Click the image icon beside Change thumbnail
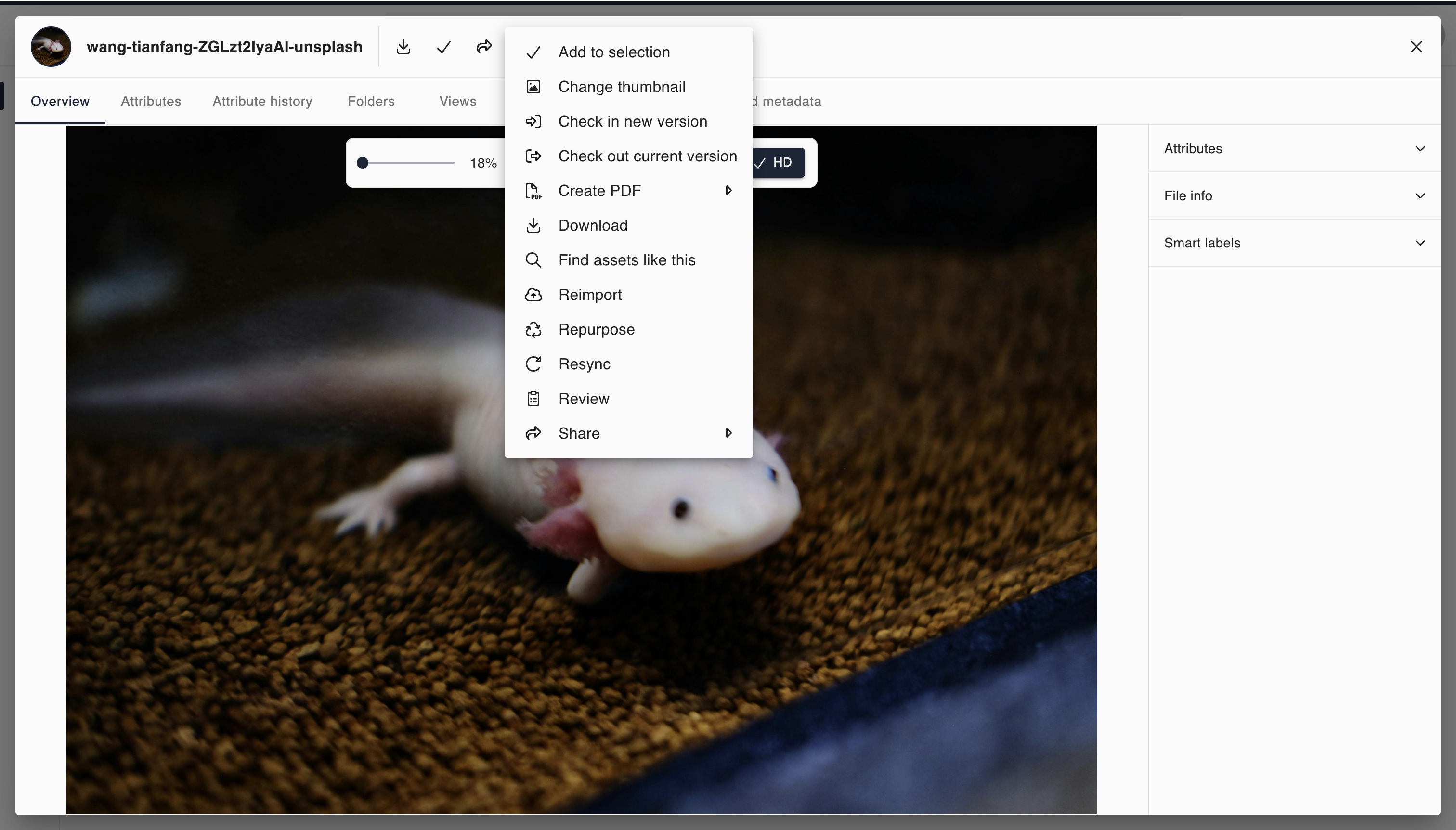The width and height of the screenshot is (1456, 830). [533, 87]
